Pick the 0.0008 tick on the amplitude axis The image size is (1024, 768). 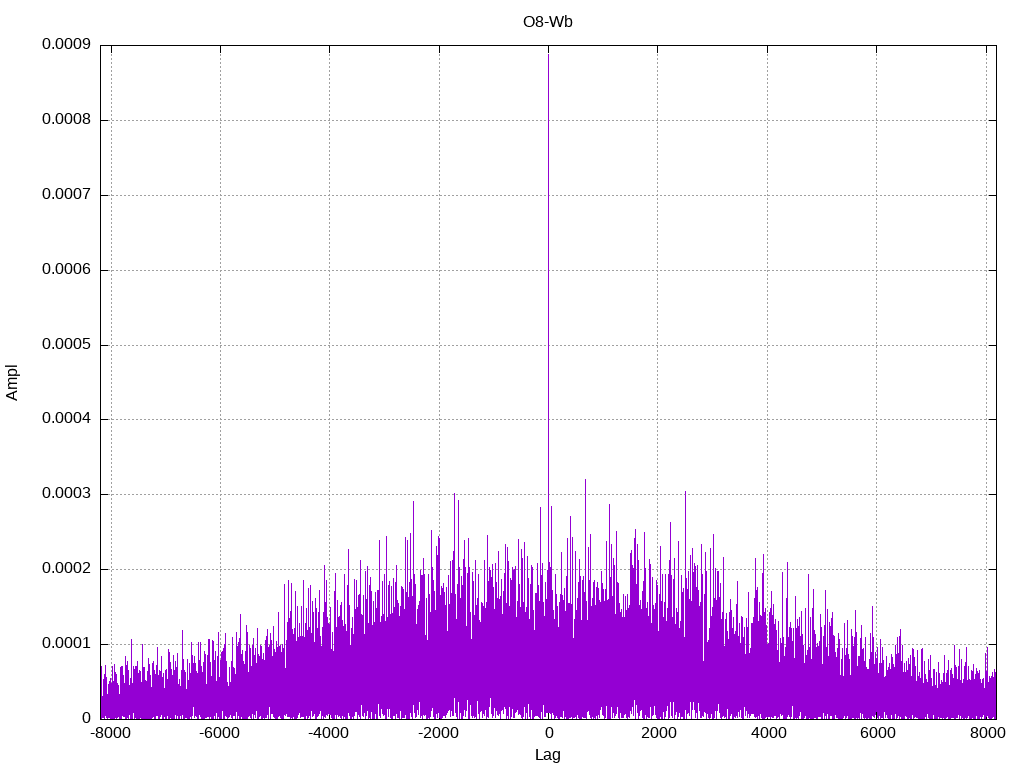point(66,120)
